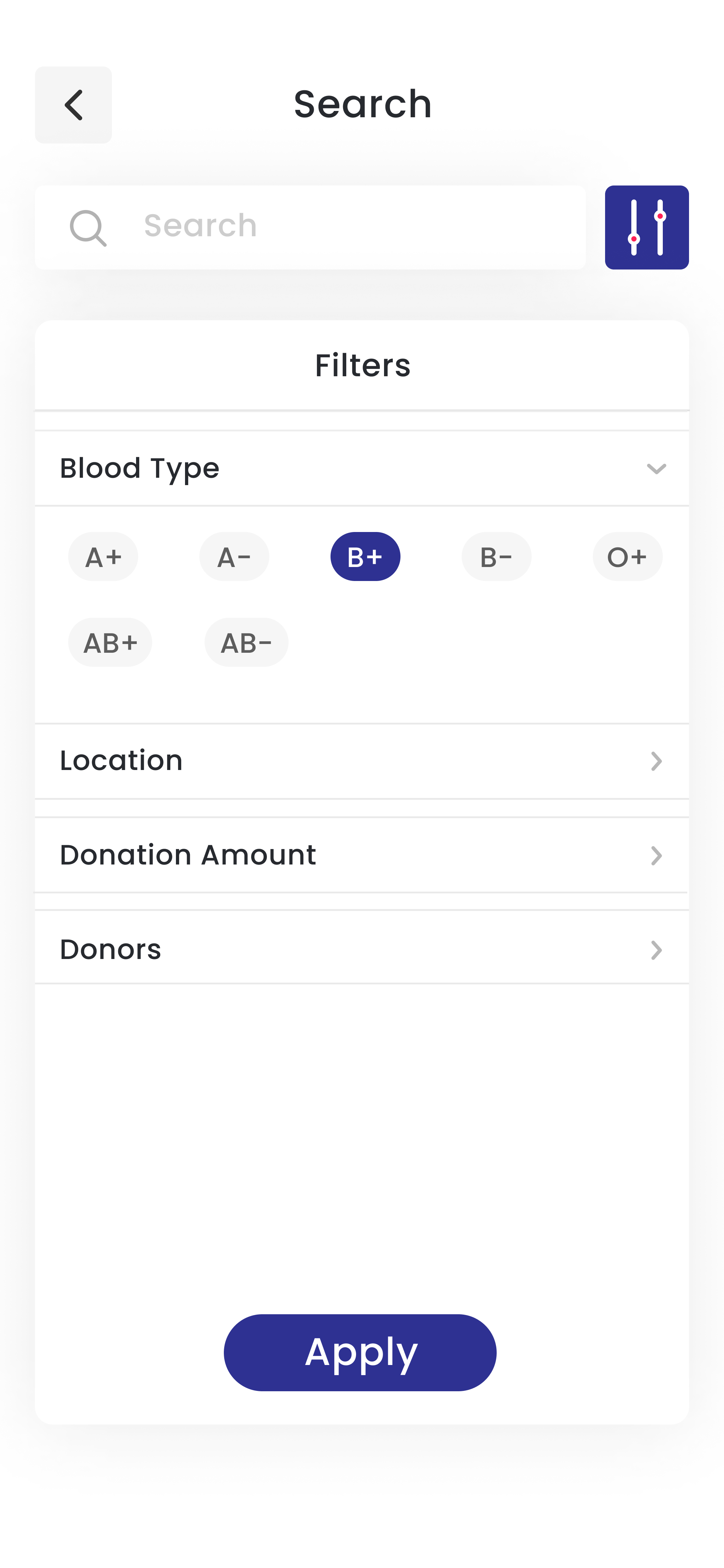Screen dimensions: 724x1568
Task: Choose the B− blood type chip
Action: (x=496, y=556)
